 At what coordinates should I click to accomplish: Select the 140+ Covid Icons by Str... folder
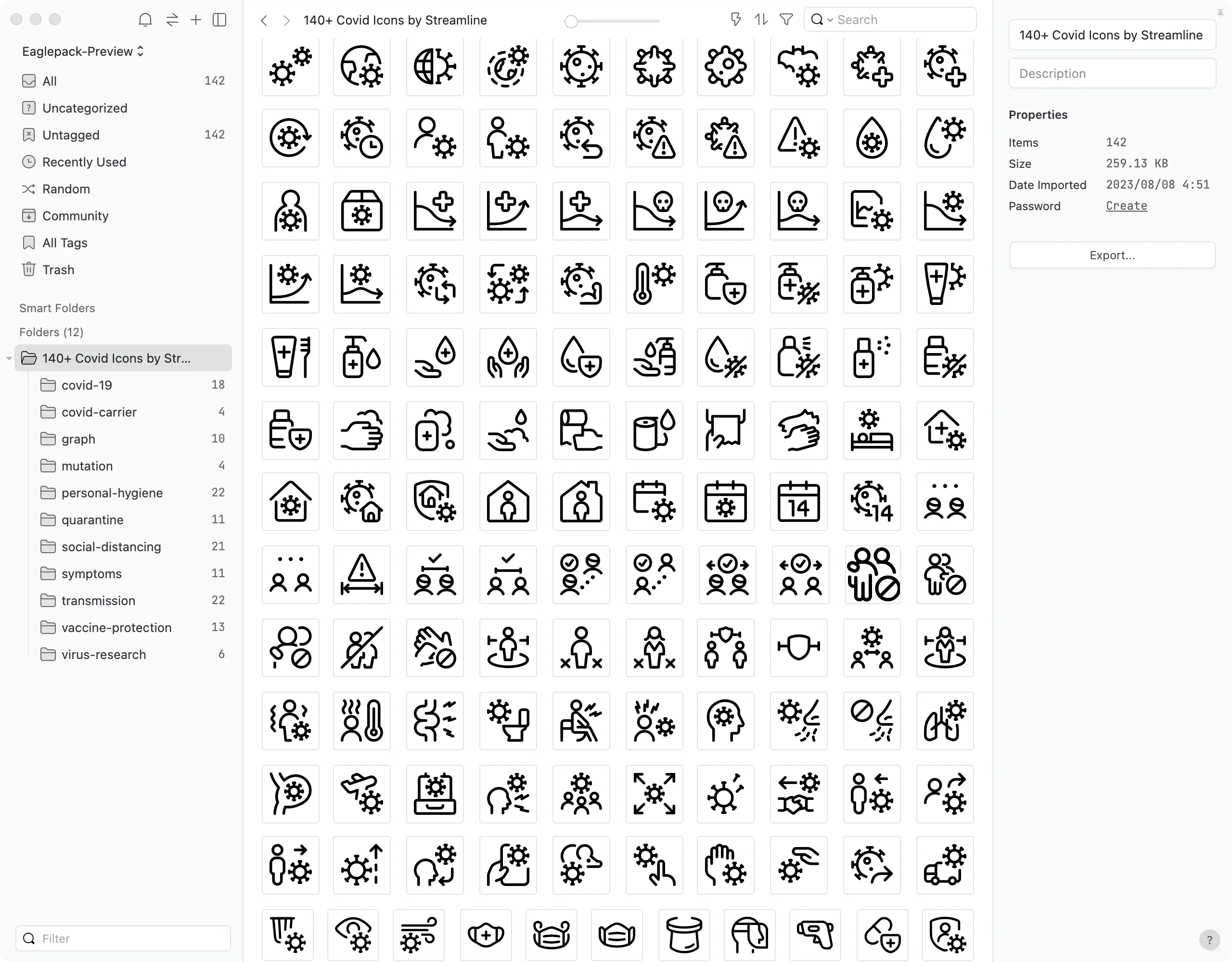123,358
